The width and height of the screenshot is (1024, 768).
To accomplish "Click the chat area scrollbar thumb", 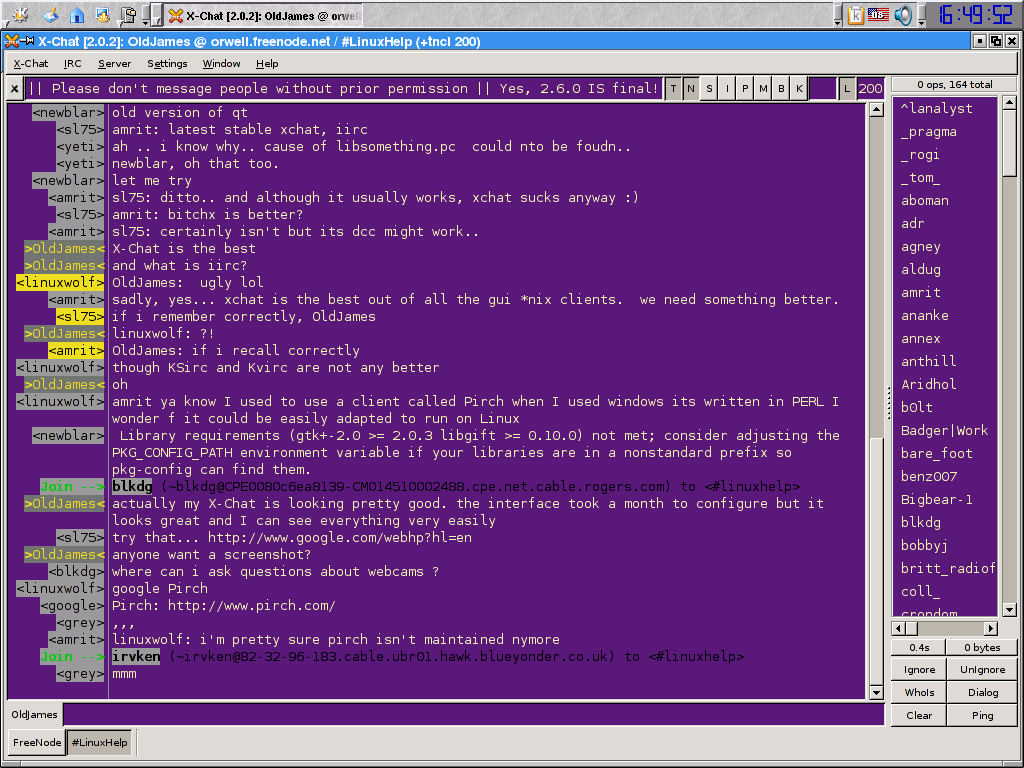I will tap(876, 560).
